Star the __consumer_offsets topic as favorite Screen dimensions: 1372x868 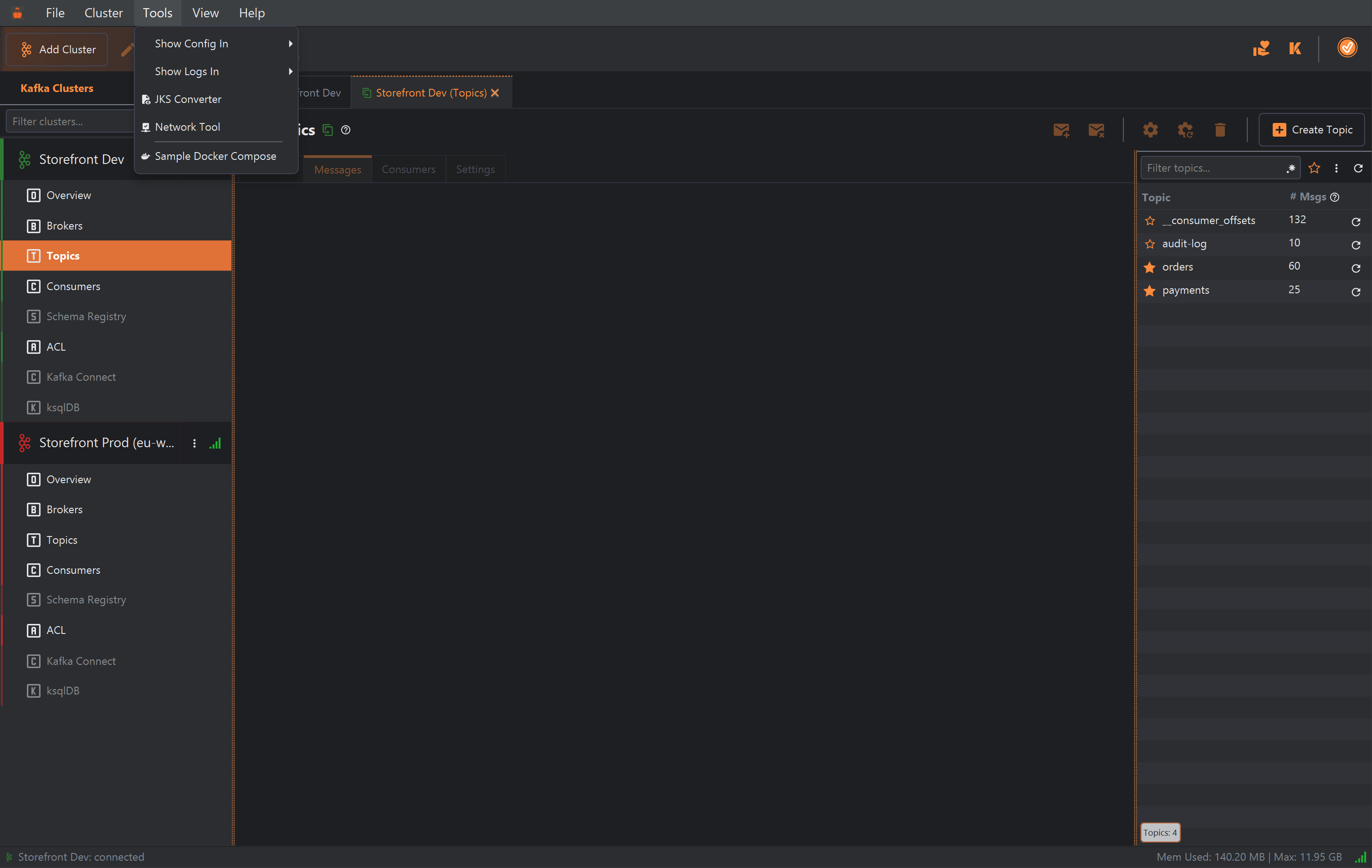coord(1150,220)
